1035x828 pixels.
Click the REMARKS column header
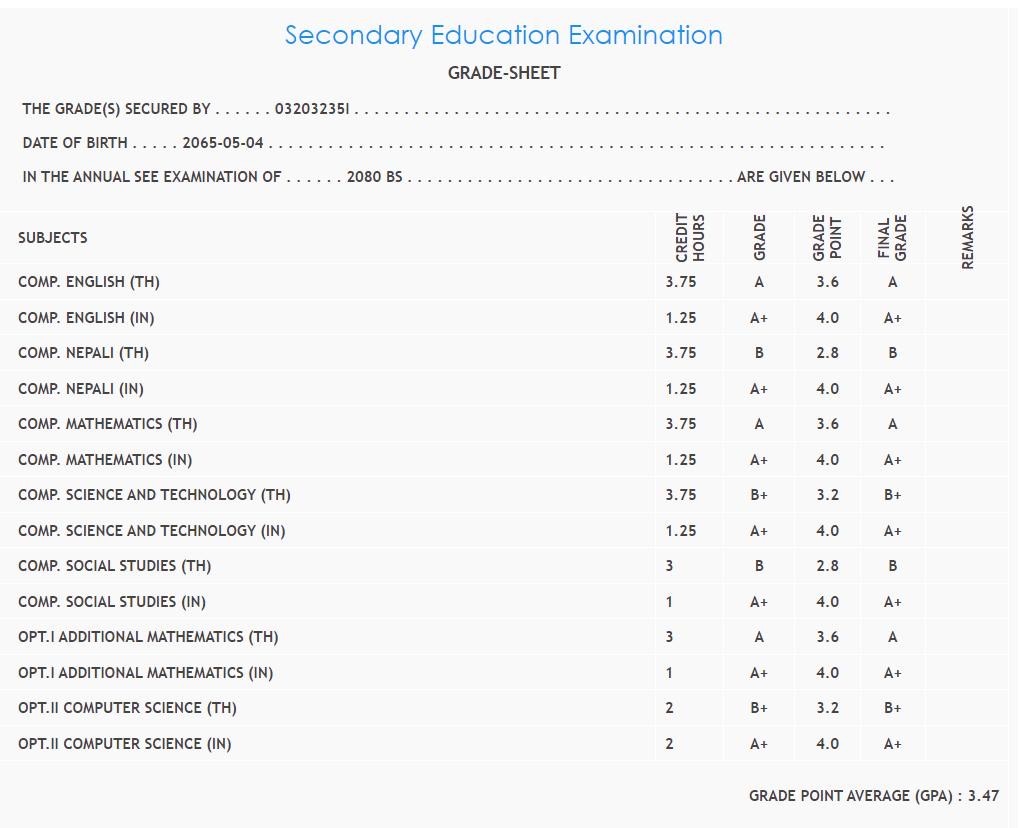click(967, 238)
